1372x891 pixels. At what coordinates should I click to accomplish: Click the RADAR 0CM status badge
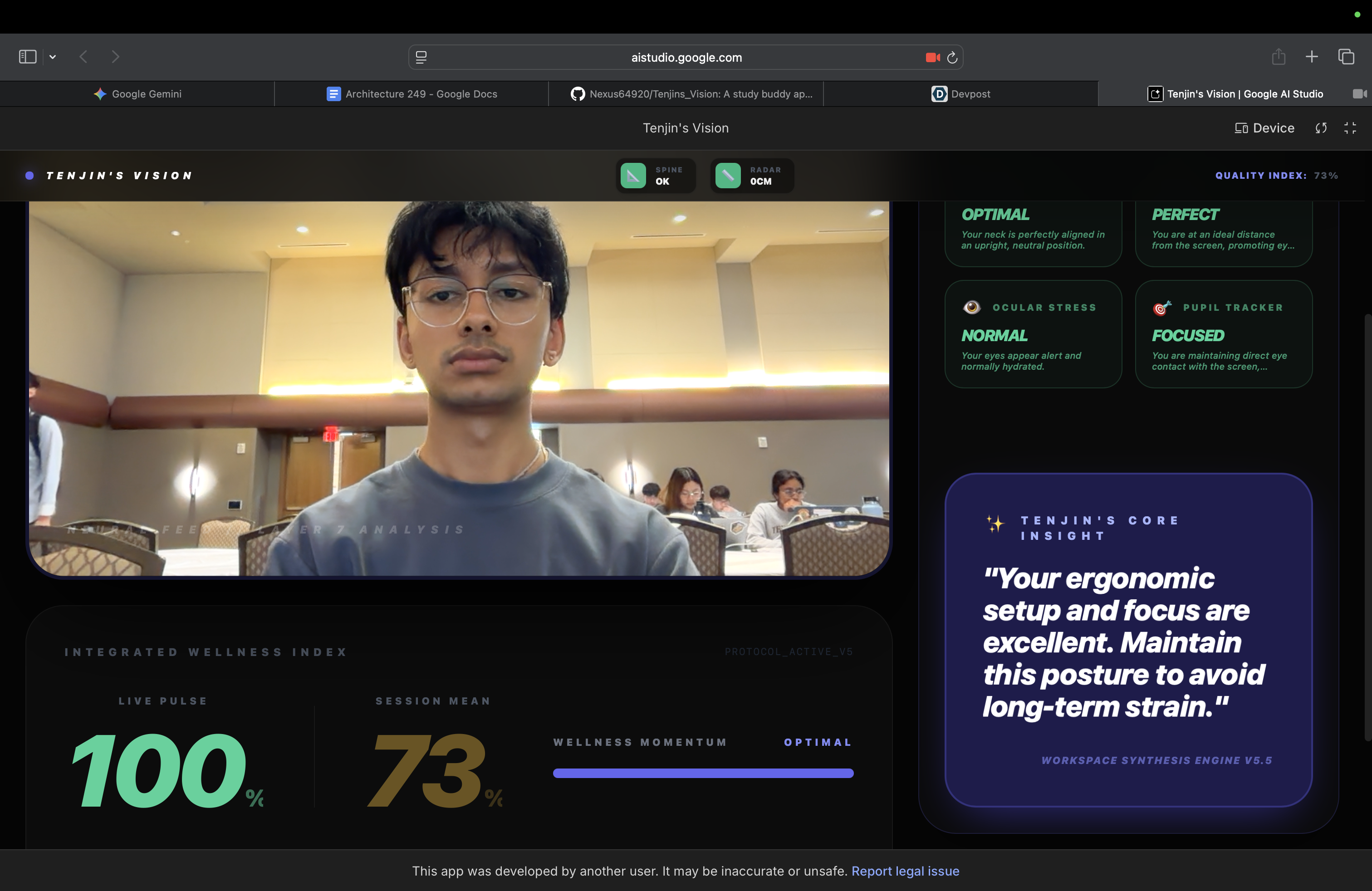tap(751, 175)
